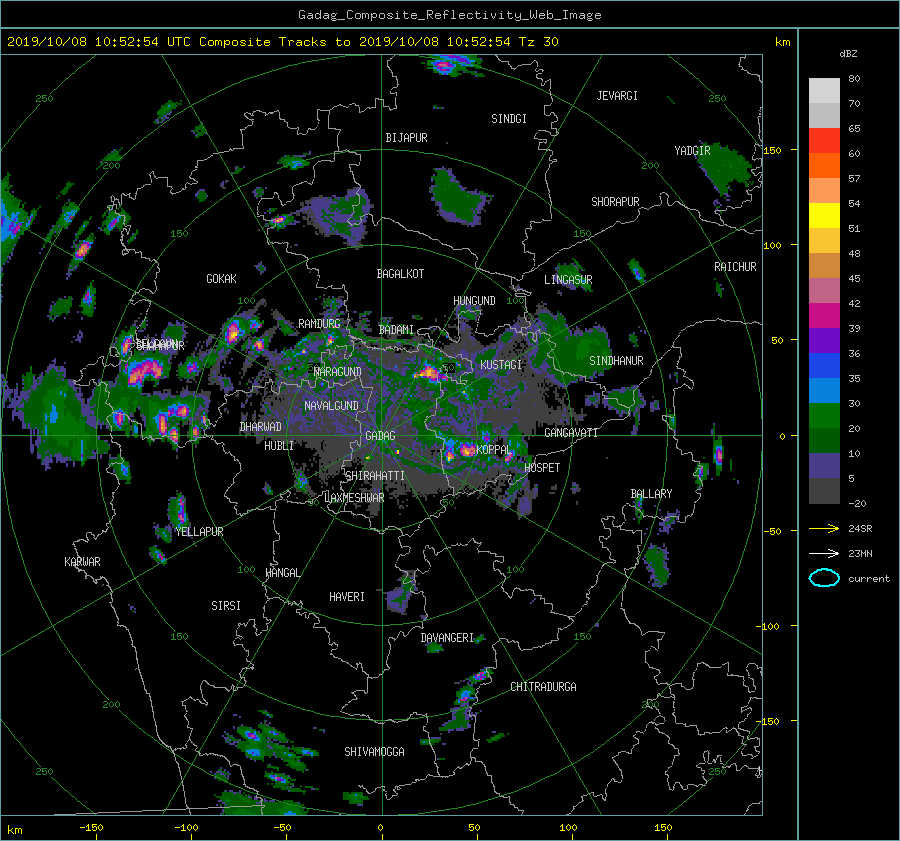Pick the dark grey color above -20 dBZ
Viewport: 900px width, 841px height.
coord(824,491)
